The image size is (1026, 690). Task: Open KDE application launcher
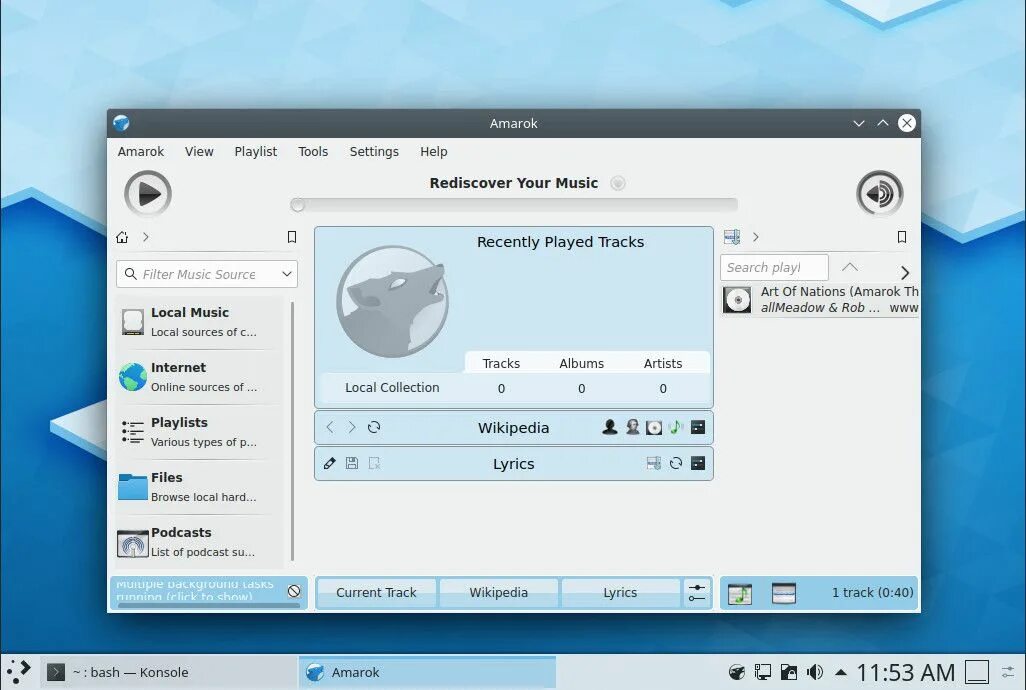click(x=18, y=672)
